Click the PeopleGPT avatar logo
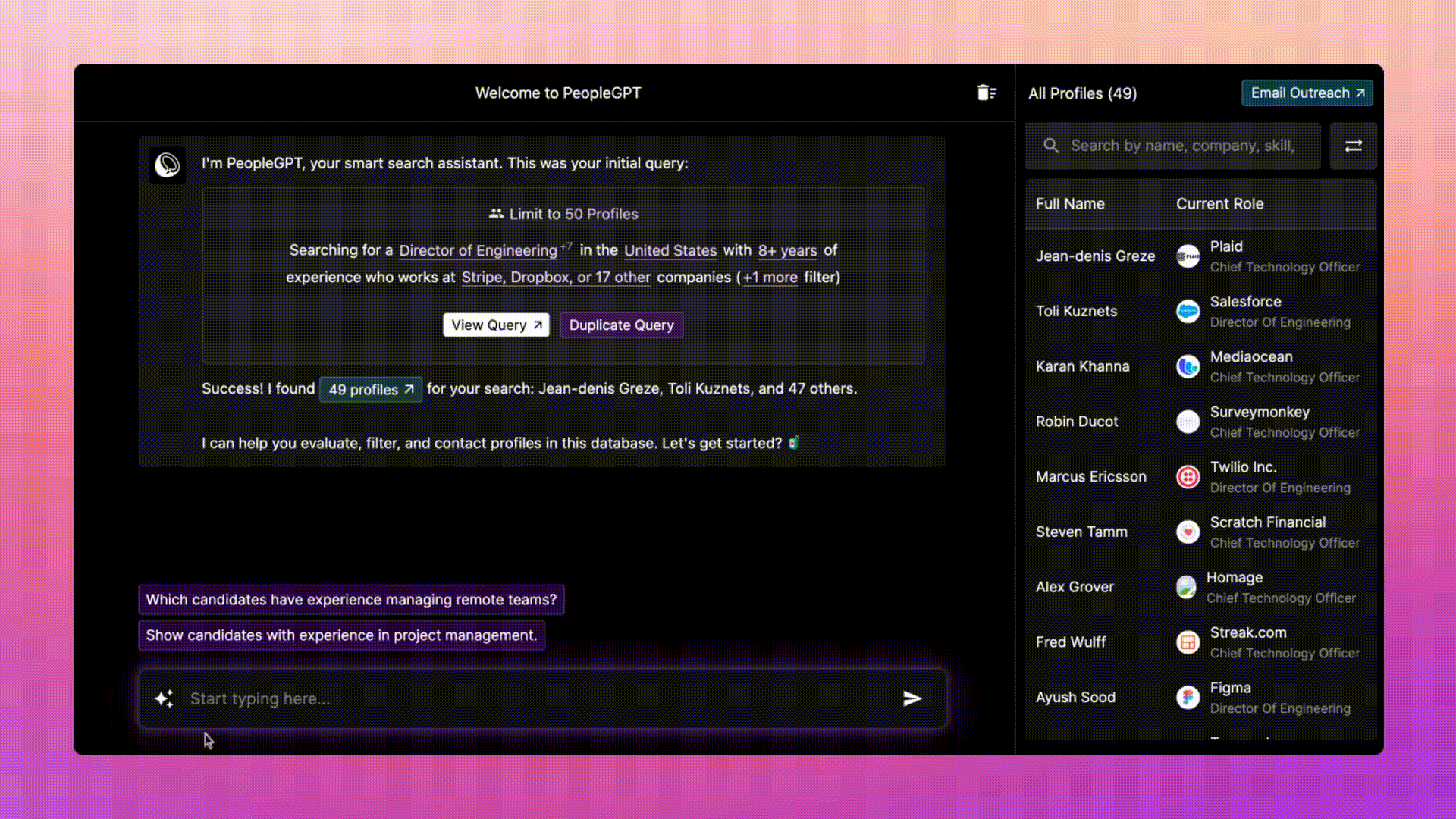 click(x=167, y=165)
